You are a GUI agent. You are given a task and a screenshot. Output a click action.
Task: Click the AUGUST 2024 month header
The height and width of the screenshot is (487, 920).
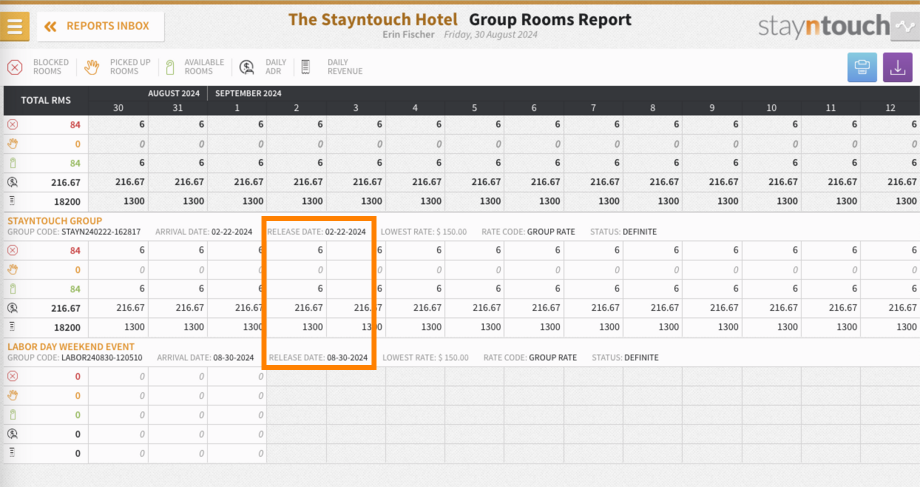coord(174,93)
